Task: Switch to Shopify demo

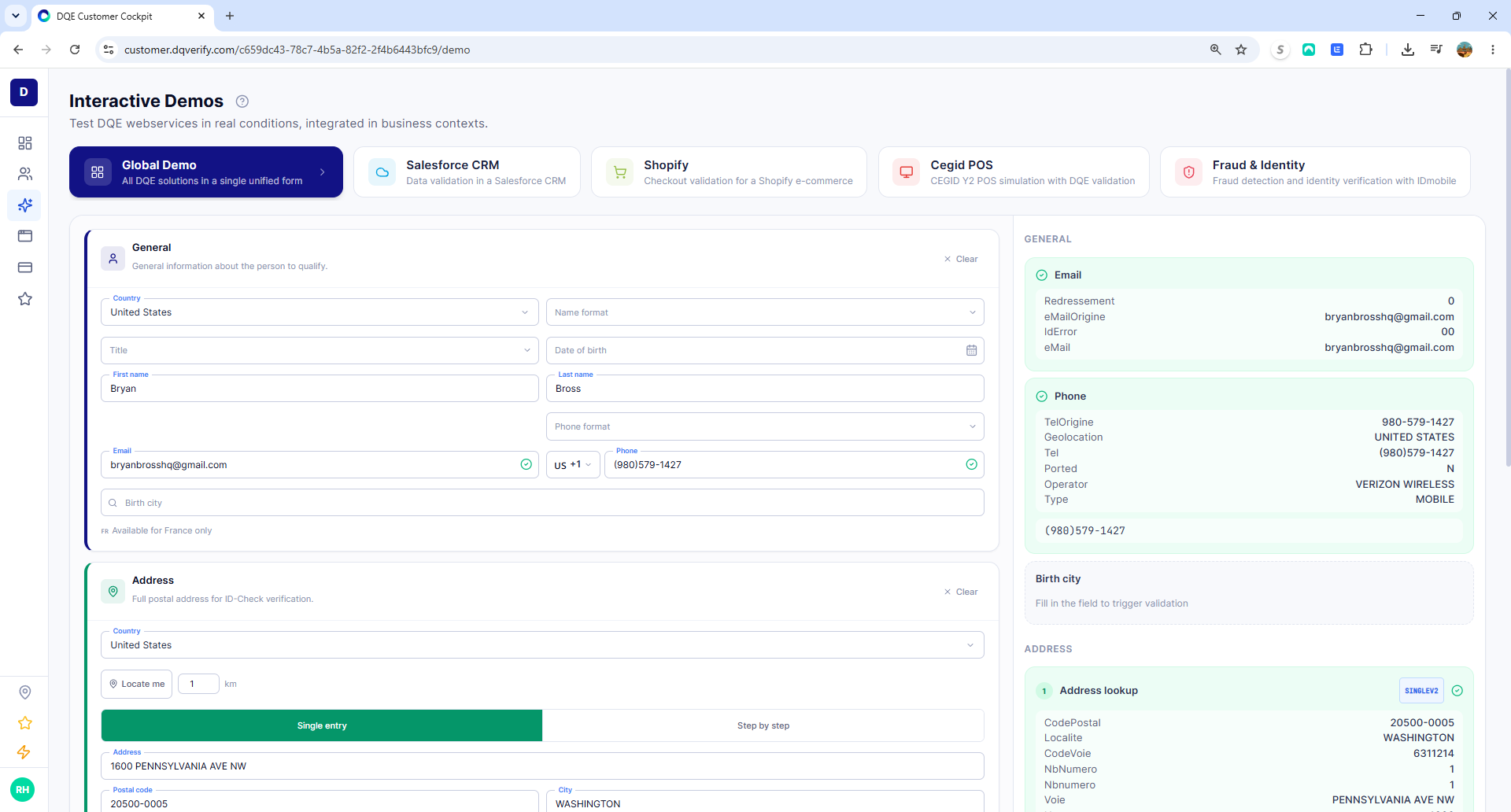Action: (x=729, y=172)
